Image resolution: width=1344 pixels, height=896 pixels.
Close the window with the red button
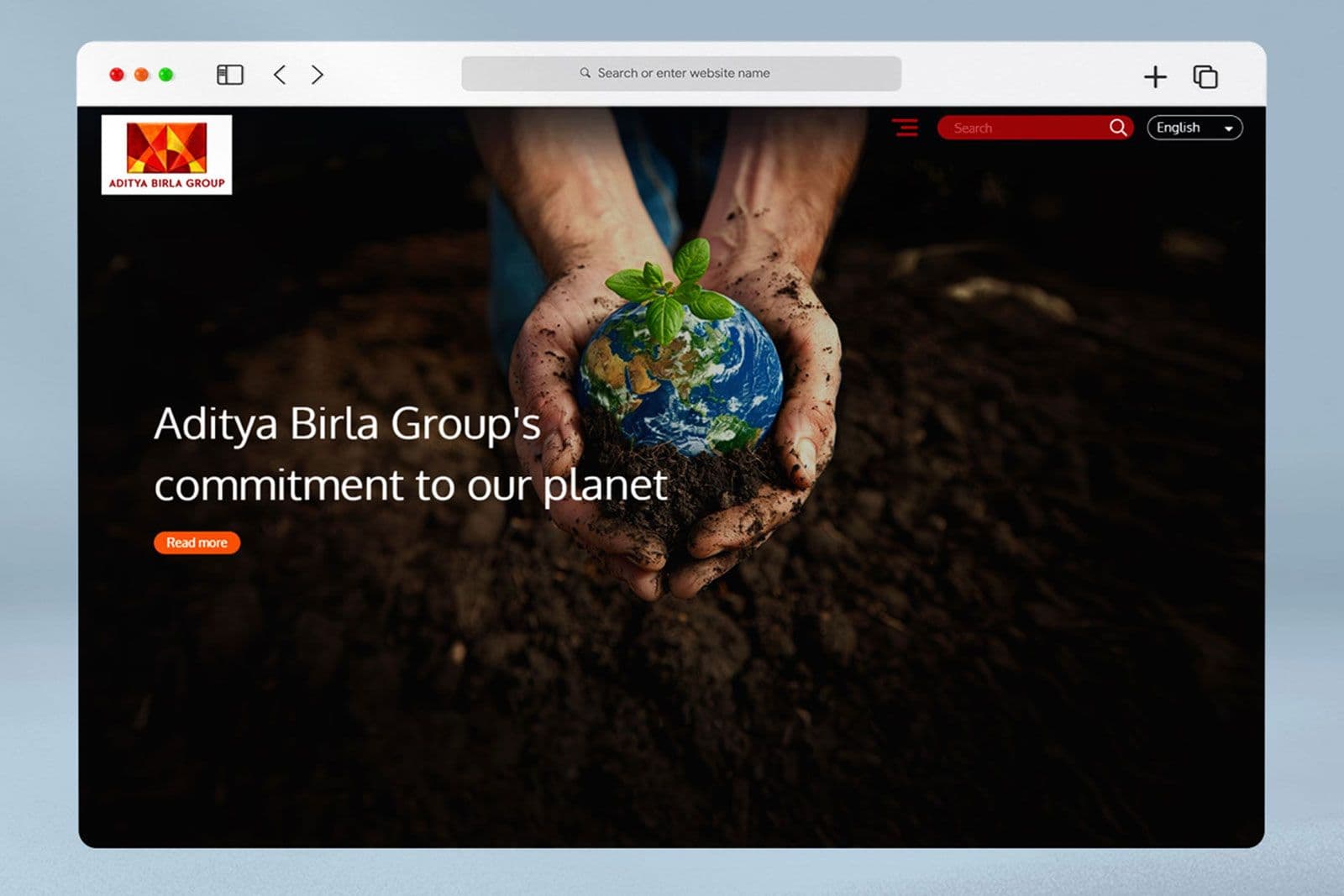coord(117,75)
